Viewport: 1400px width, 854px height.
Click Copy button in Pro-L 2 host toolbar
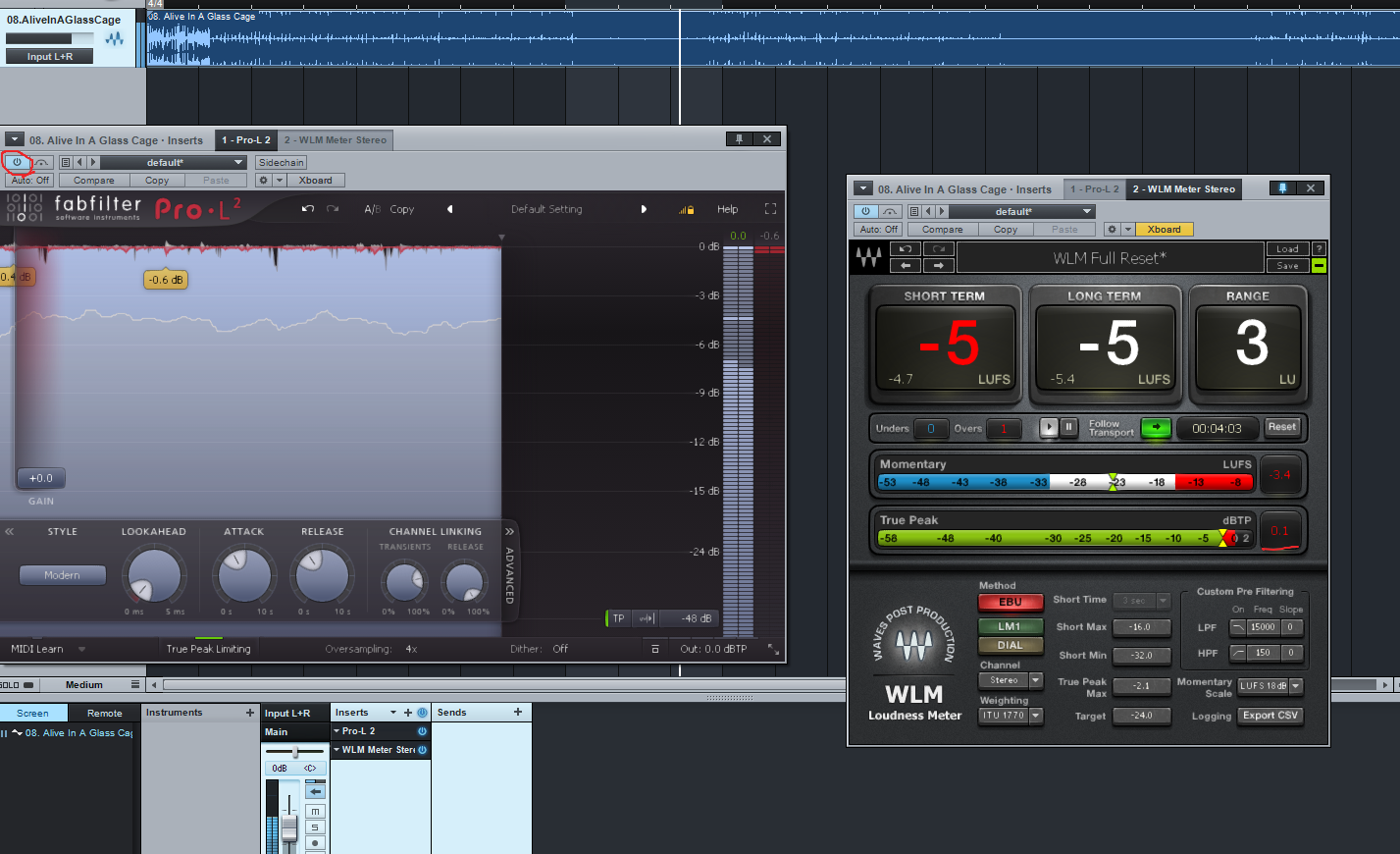157,180
